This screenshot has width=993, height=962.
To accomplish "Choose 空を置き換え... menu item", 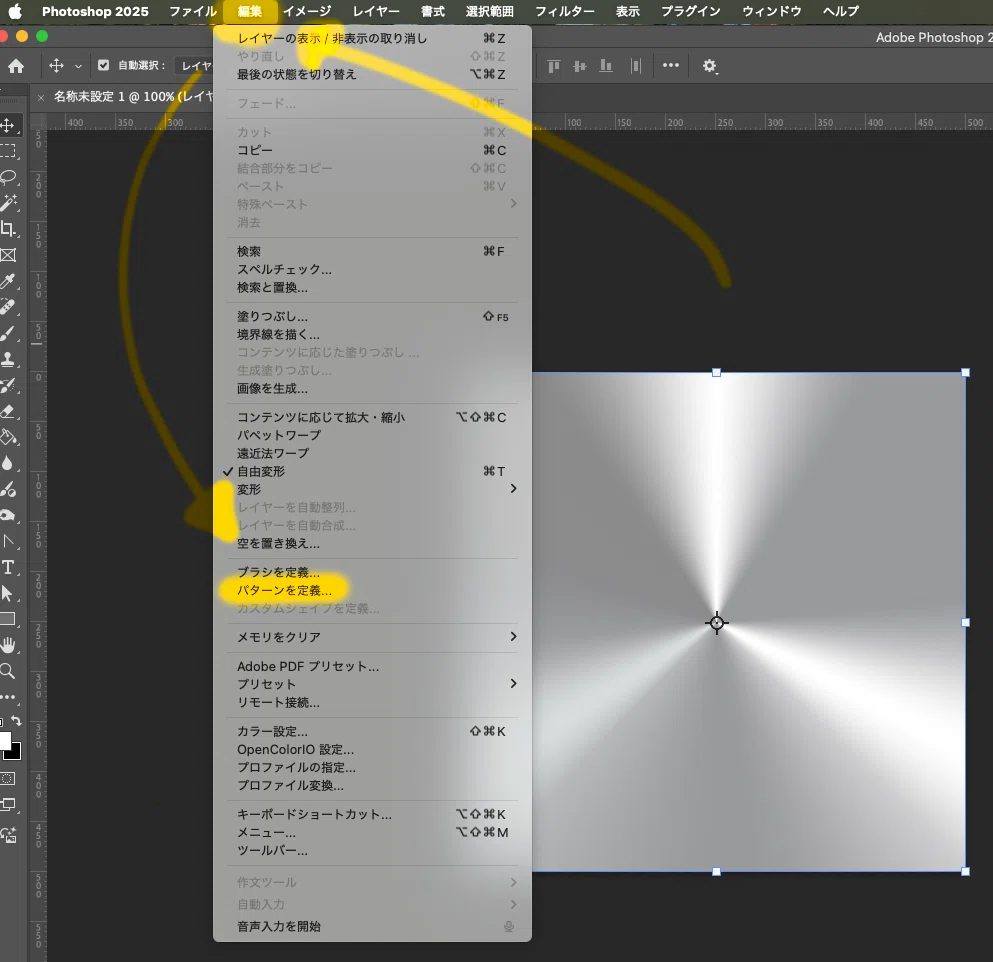I will click(x=372, y=543).
